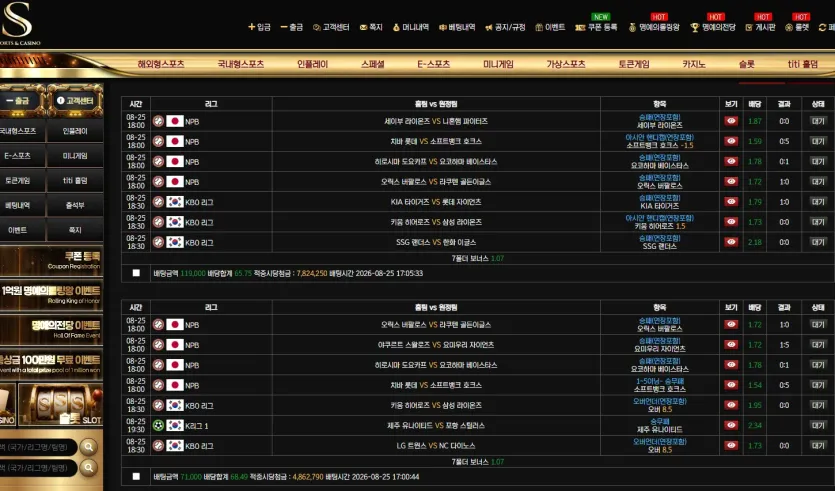Click LG 트윈스 VS NC 다이노스 matchup

point(436,446)
